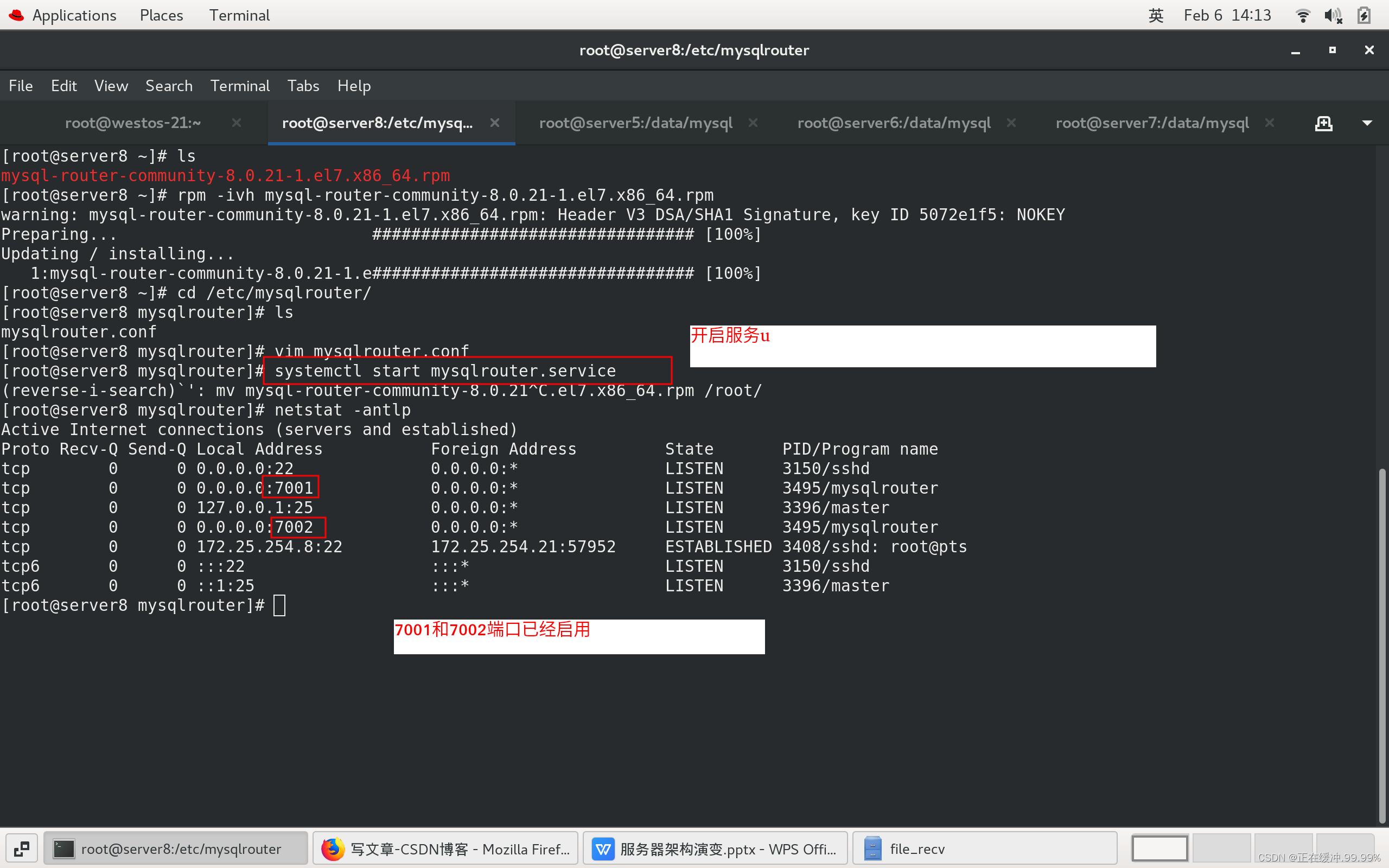Open the Terminal menu in menubar
The image size is (1389, 868).
click(239, 86)
